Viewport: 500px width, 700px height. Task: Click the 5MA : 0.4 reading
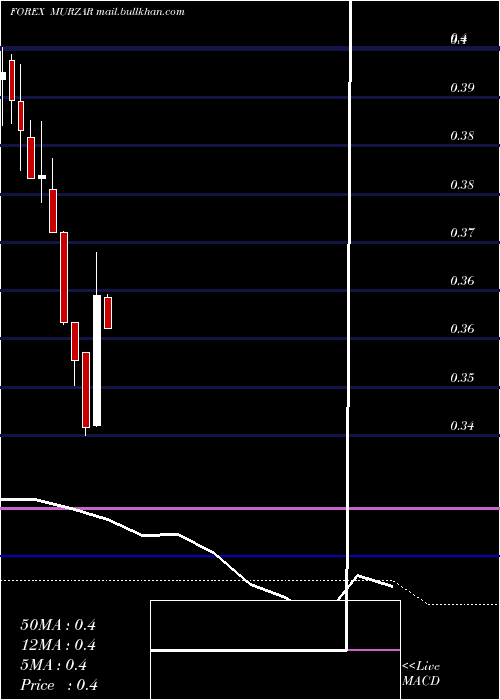[x=54, y=665]
